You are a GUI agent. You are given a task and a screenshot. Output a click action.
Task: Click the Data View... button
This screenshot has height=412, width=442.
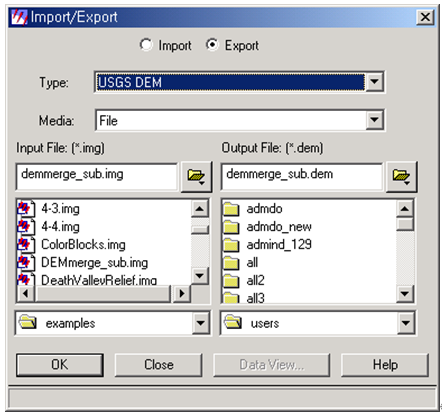click(271, 365)
